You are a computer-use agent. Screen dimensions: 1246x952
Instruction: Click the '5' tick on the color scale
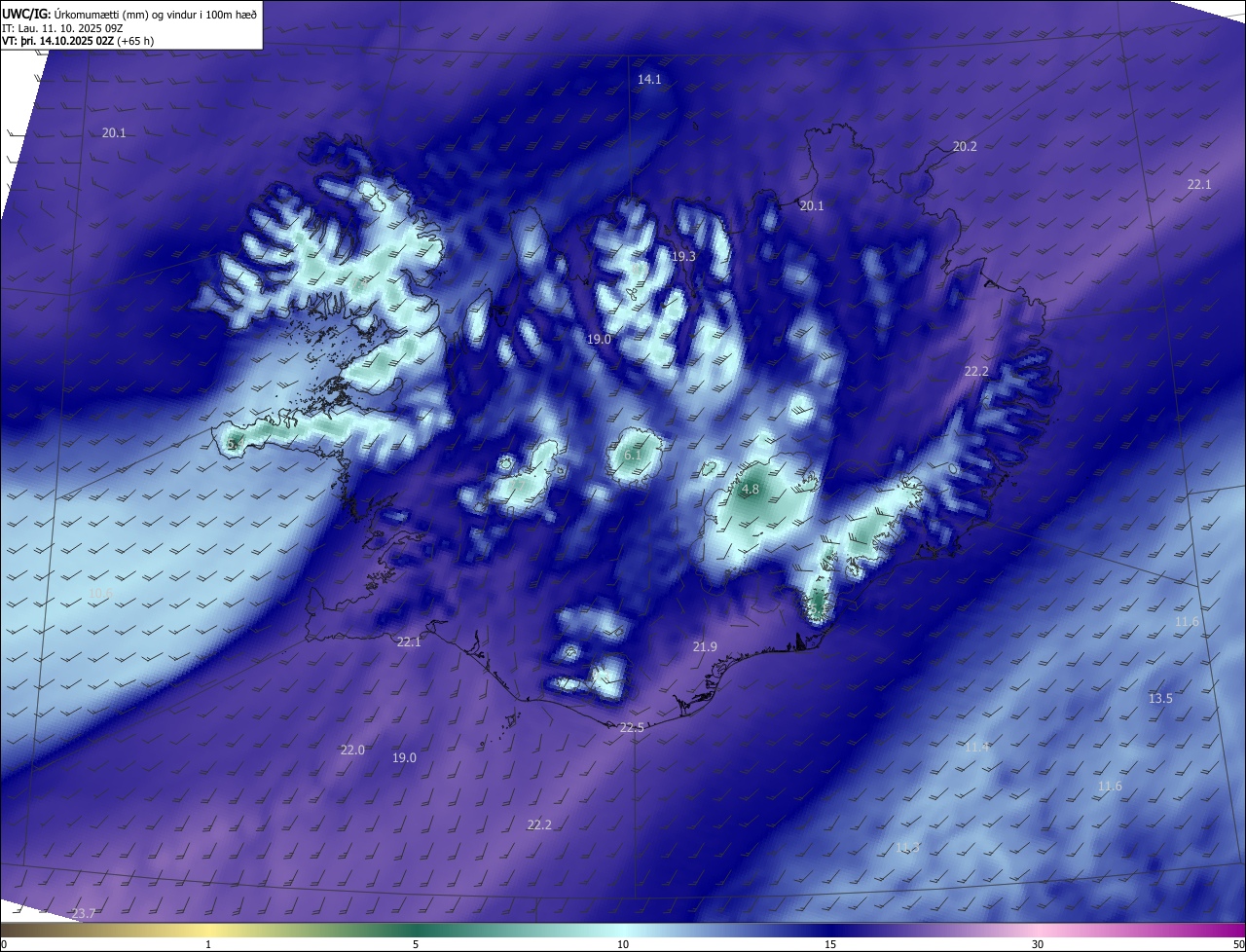tap(416, 944)
